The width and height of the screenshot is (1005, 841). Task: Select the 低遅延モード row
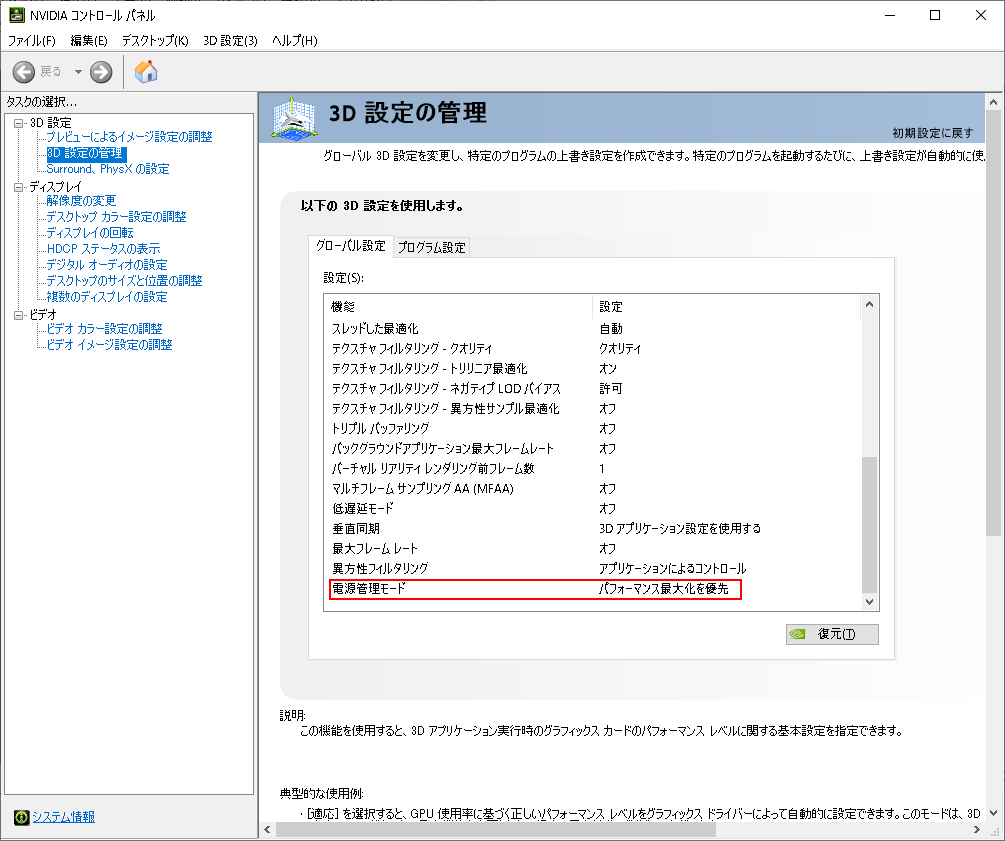[x=593, y=508]
